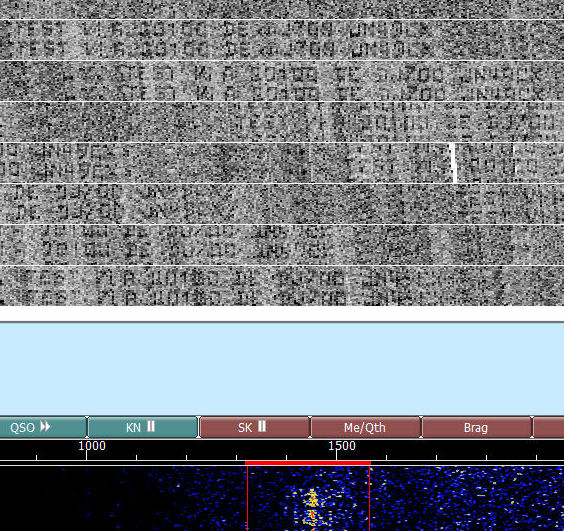564x531 pixels.
Task: Trigger the KN macro button
Action: (142, 427)
